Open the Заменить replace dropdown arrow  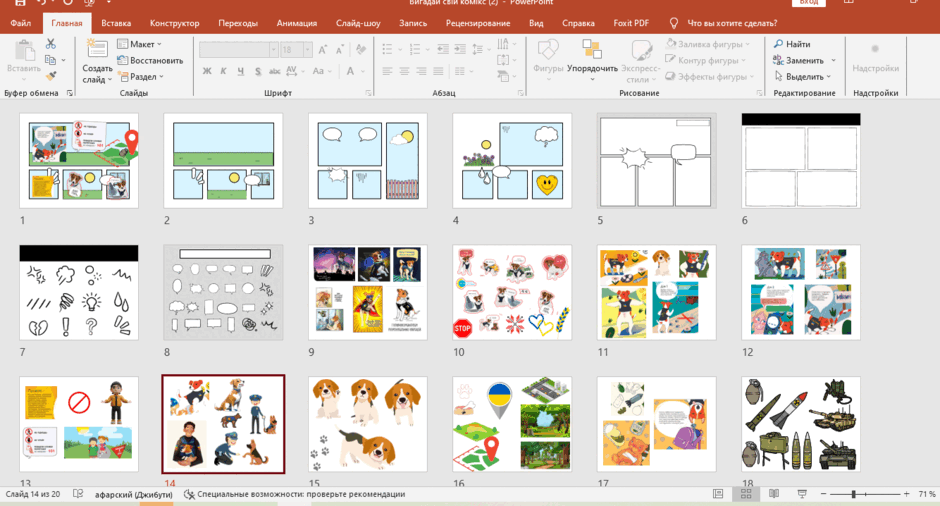coord(833,61)
